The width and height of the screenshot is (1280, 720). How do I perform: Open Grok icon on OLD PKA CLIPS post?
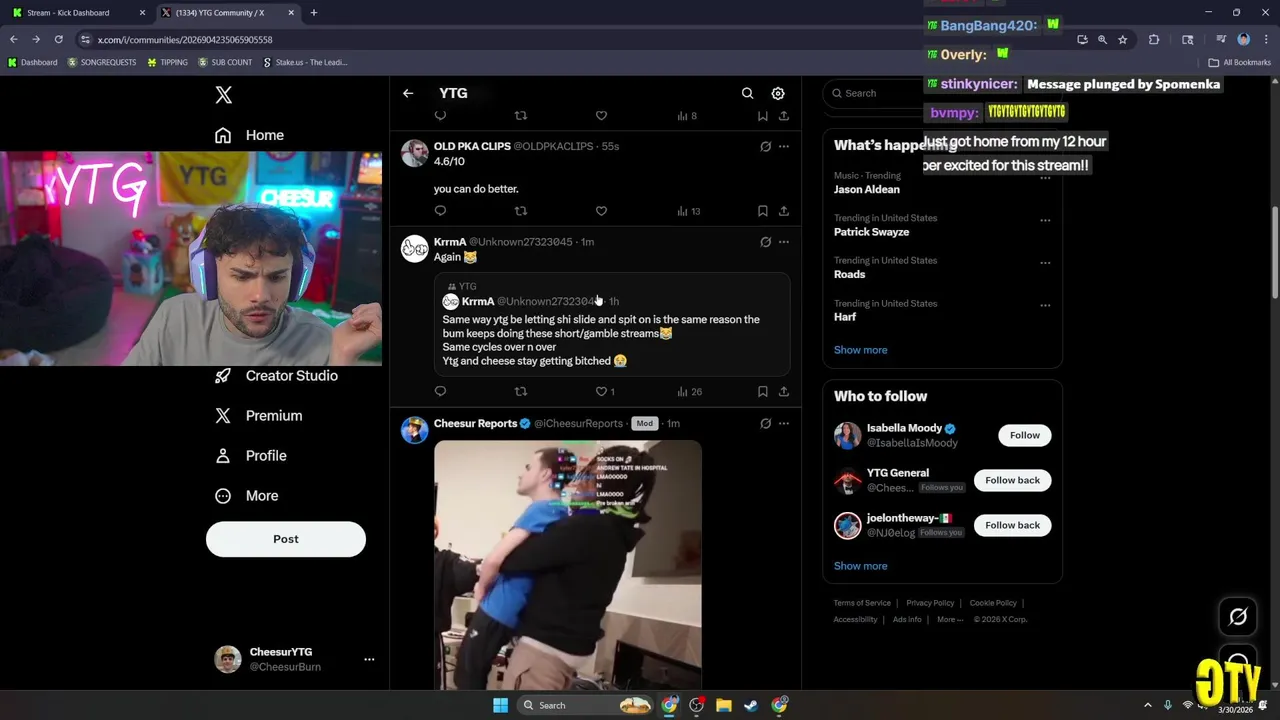(x=765, y=146)
